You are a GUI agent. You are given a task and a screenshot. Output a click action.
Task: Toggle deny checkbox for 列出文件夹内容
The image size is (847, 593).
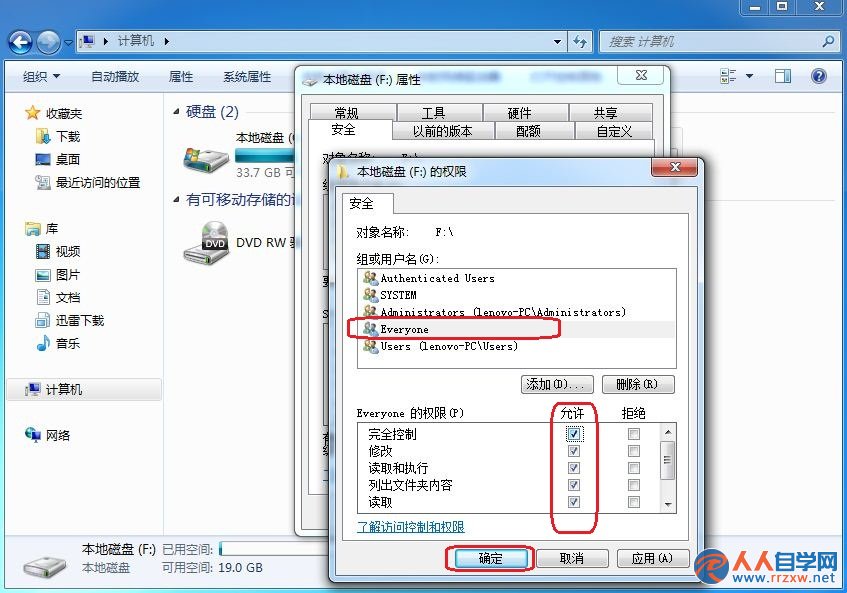pos(634,485)
